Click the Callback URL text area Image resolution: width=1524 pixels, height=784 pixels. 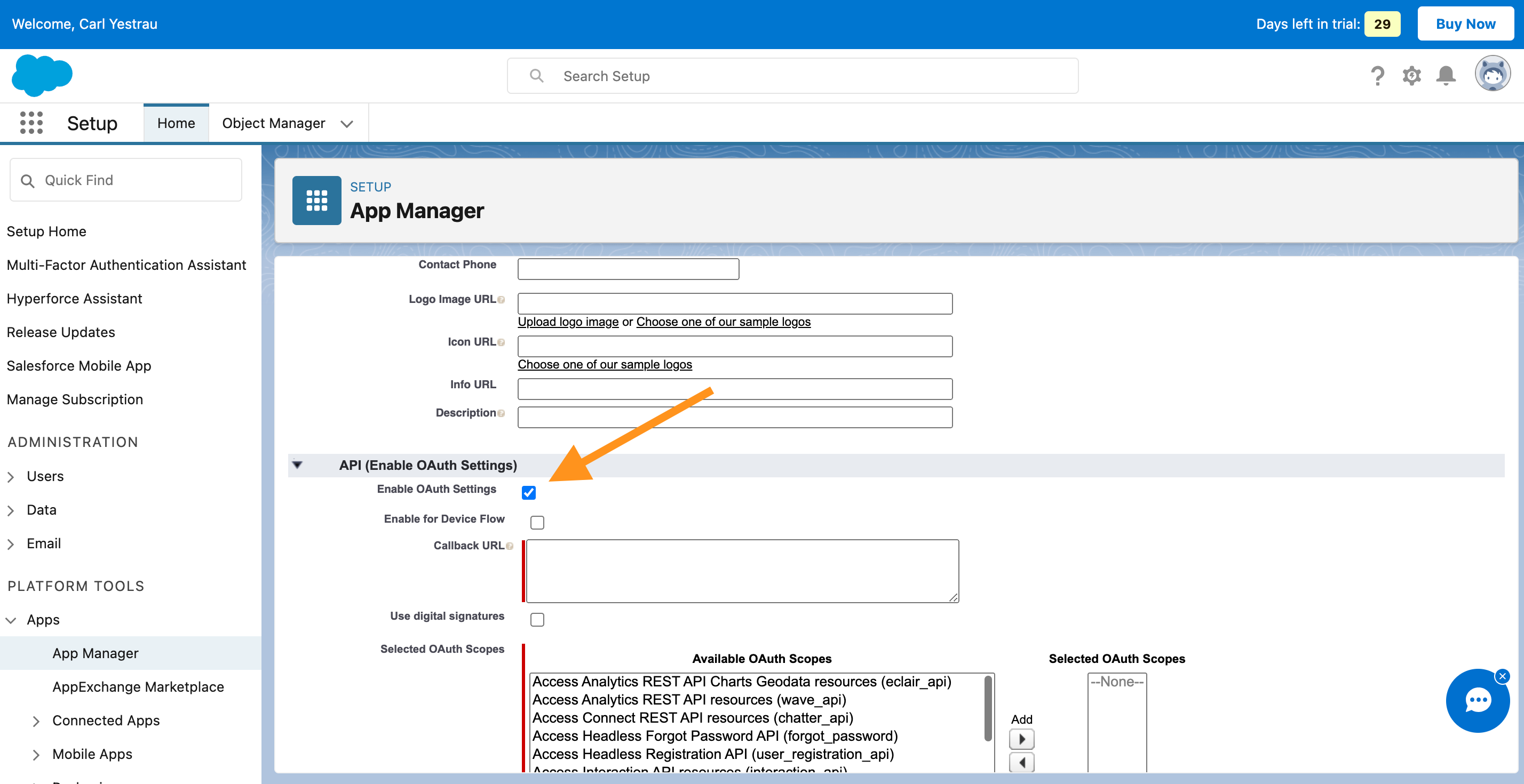click(x=742, y=571)
